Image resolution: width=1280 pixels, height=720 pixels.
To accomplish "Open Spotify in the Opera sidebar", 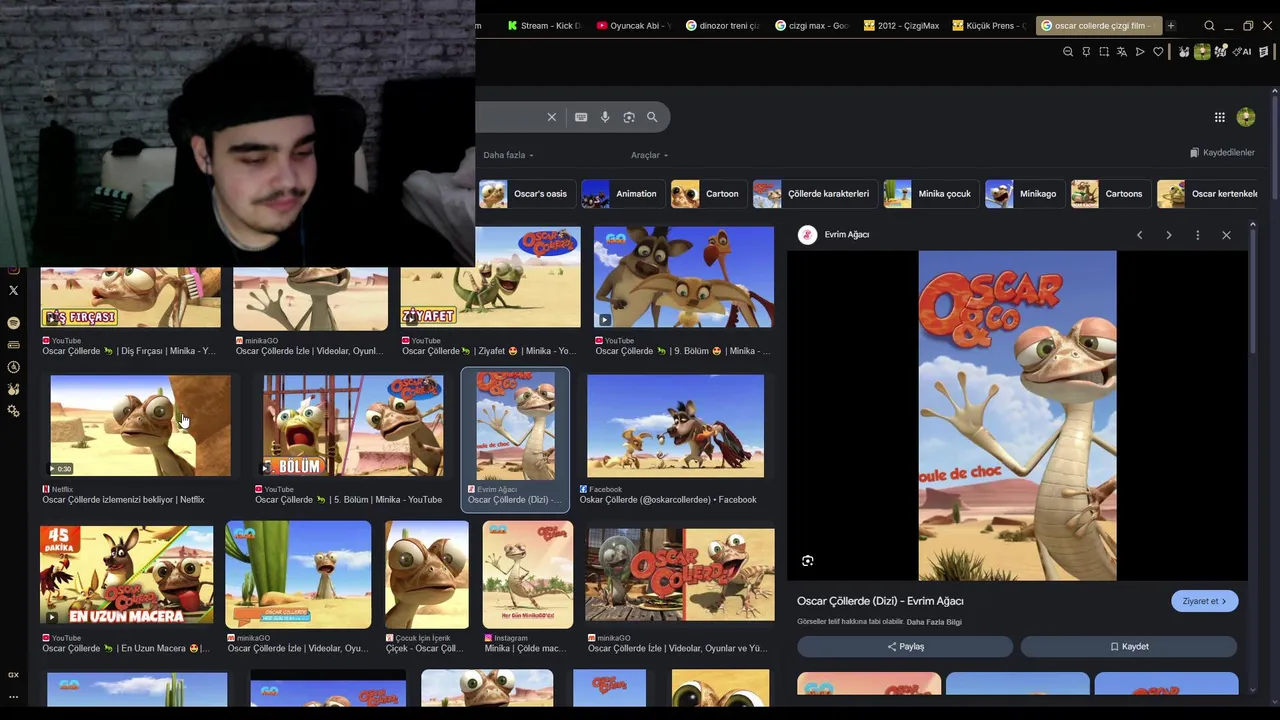I will click(x=13, y=322).
